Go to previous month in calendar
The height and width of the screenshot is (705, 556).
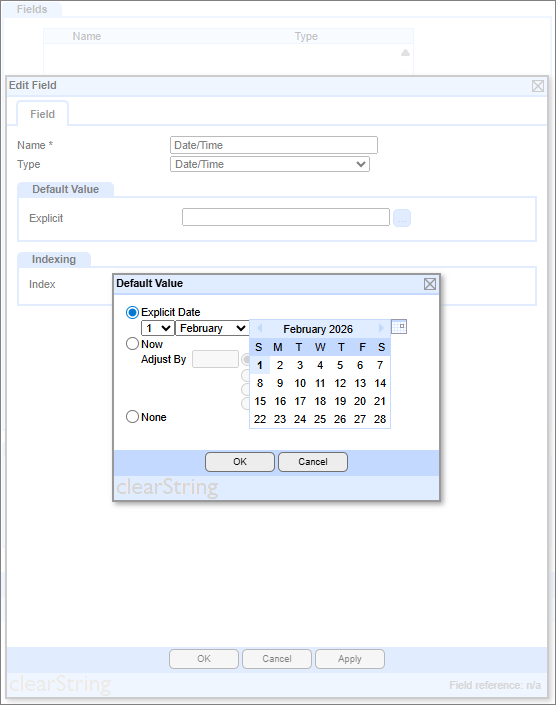tap(259, 328)
